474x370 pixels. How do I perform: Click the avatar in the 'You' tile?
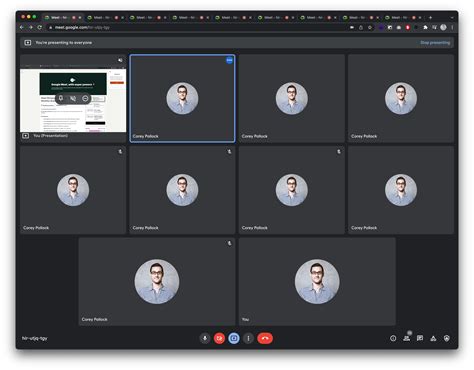click(317, 282)
